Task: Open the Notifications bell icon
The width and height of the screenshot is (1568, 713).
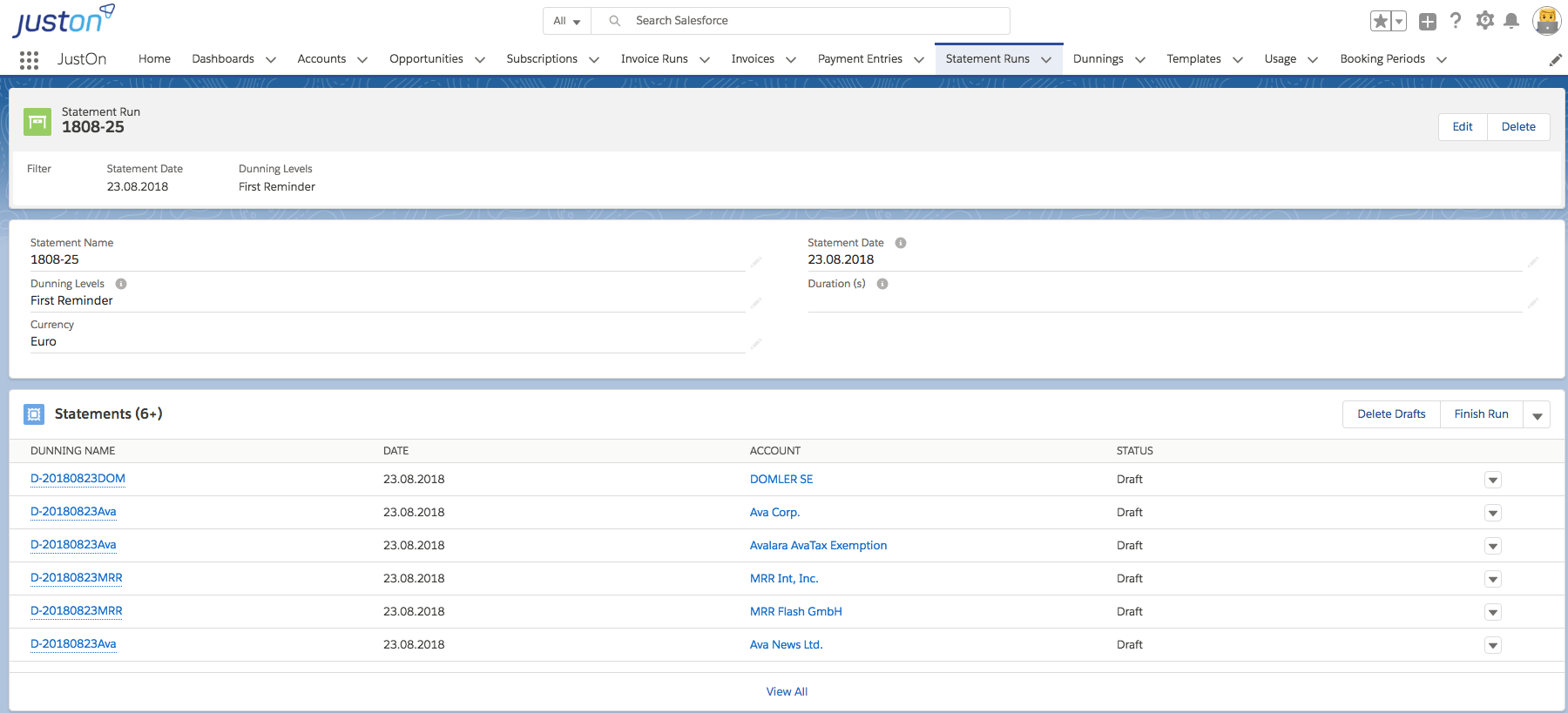Action: (x=1512, y=21)
